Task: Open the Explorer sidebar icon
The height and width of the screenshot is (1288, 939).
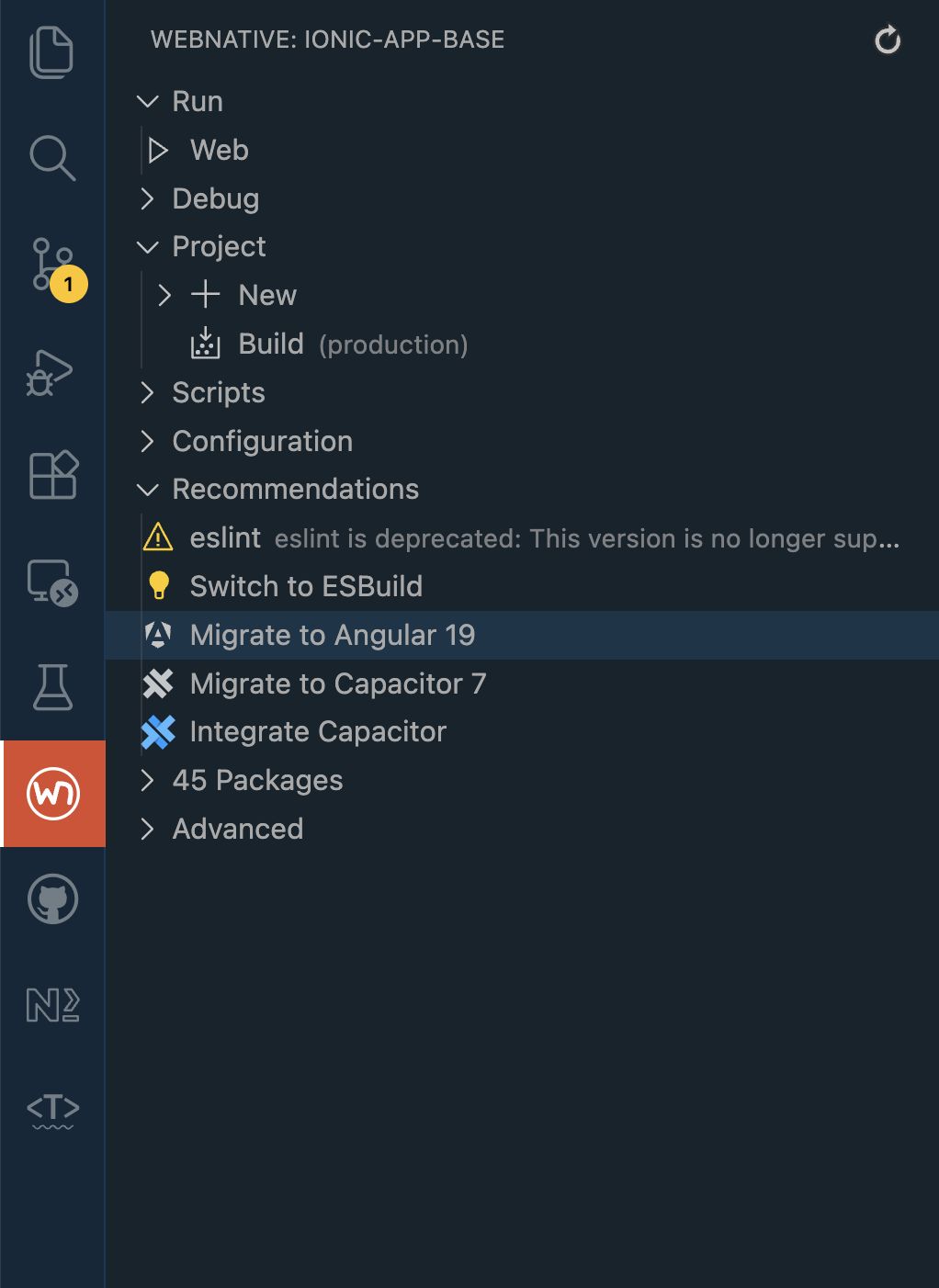Action: click(52, 52)
